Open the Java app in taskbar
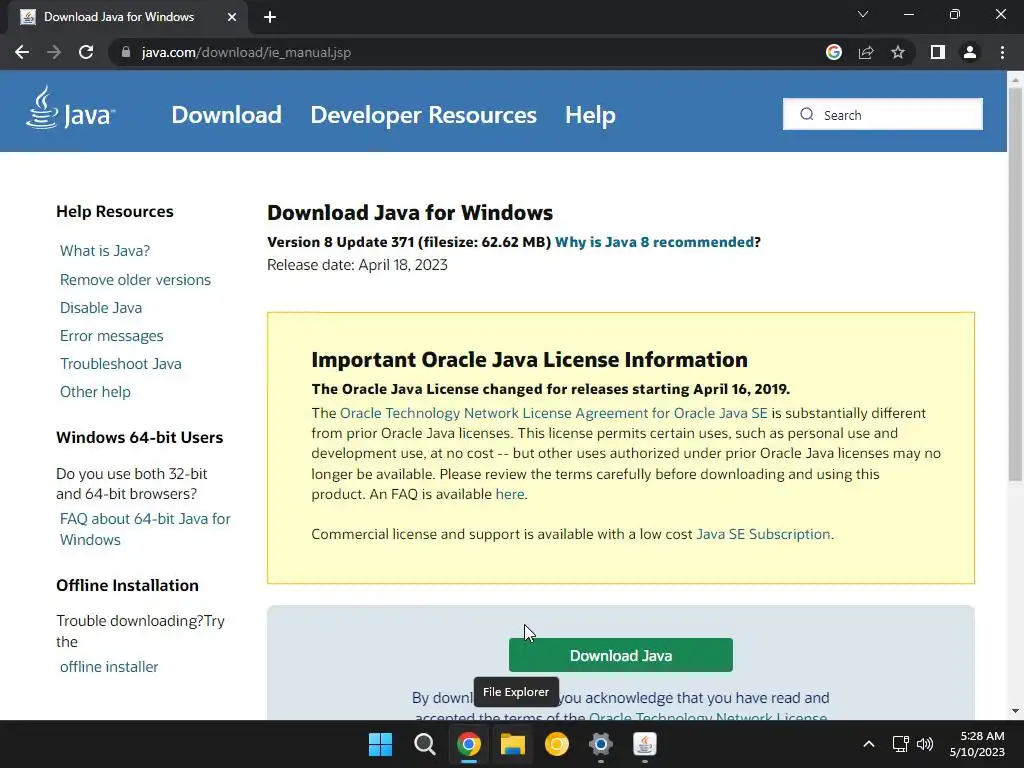Image resolution: width=1024 pixels, height=768 pixels. point(645,744)
